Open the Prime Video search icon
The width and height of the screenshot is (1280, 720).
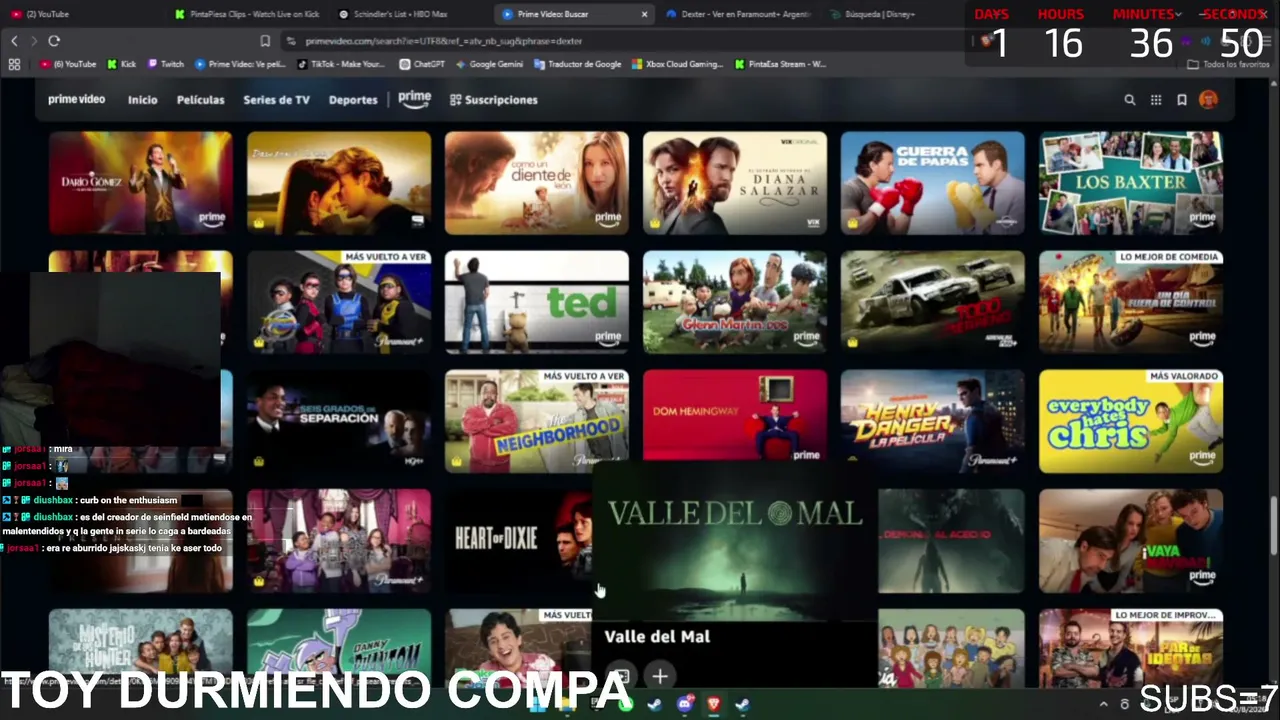[1130, 100]
